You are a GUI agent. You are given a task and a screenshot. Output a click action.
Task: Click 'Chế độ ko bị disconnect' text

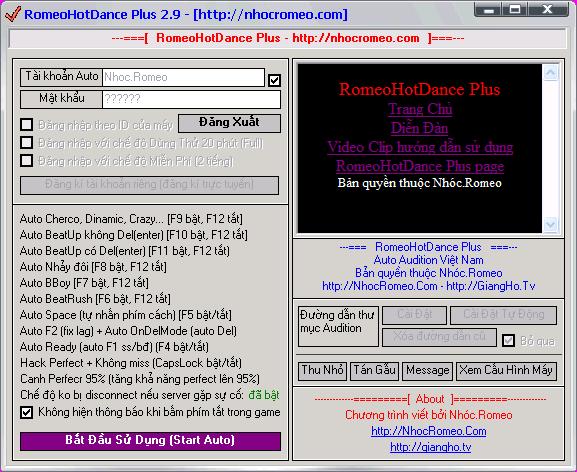(132, 395)
